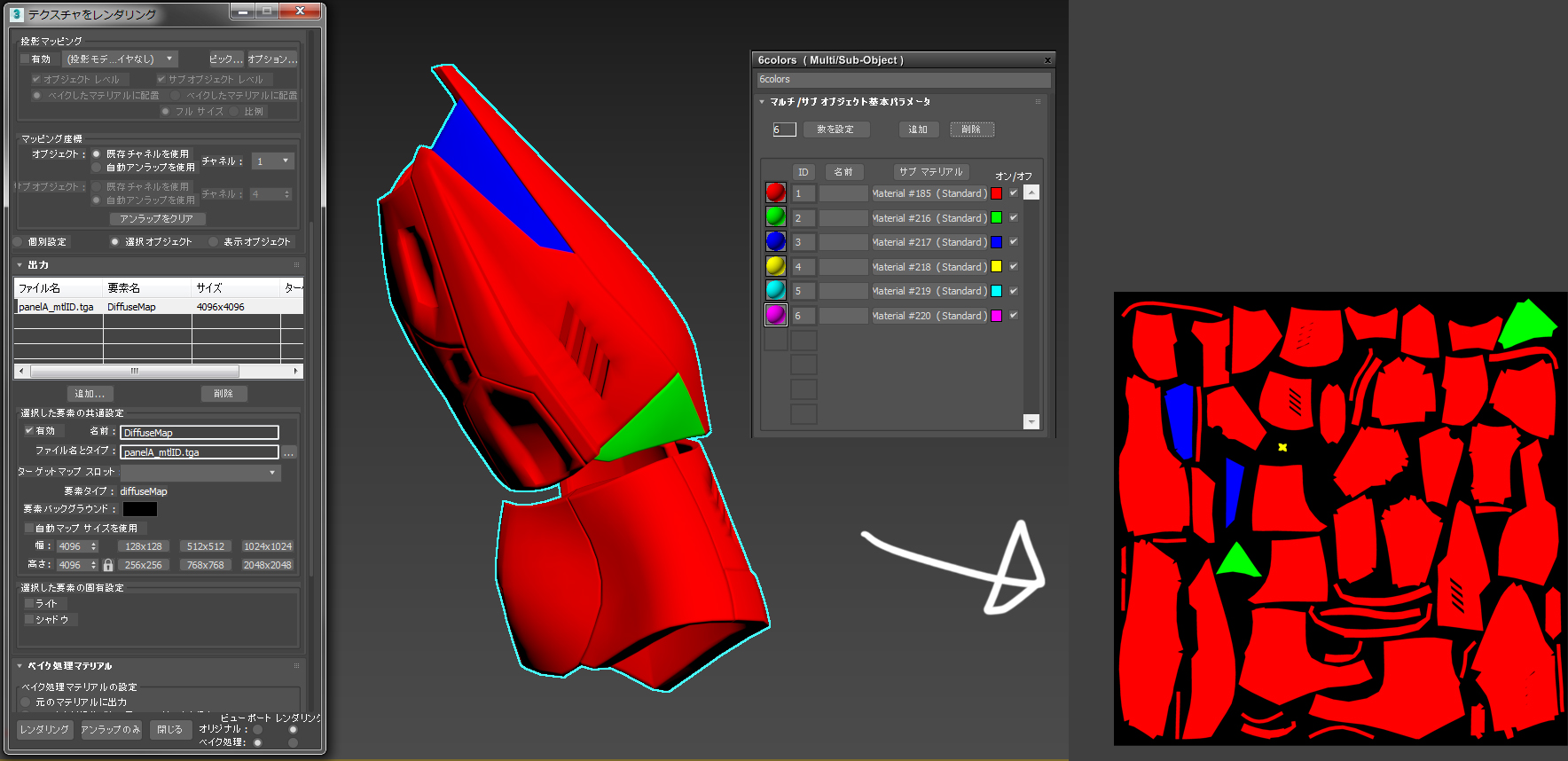Viewport: 1568px width, 761px height.
Task: Toggle on/off checkbox for Material #220
Action: click(x=1013, y=315)
